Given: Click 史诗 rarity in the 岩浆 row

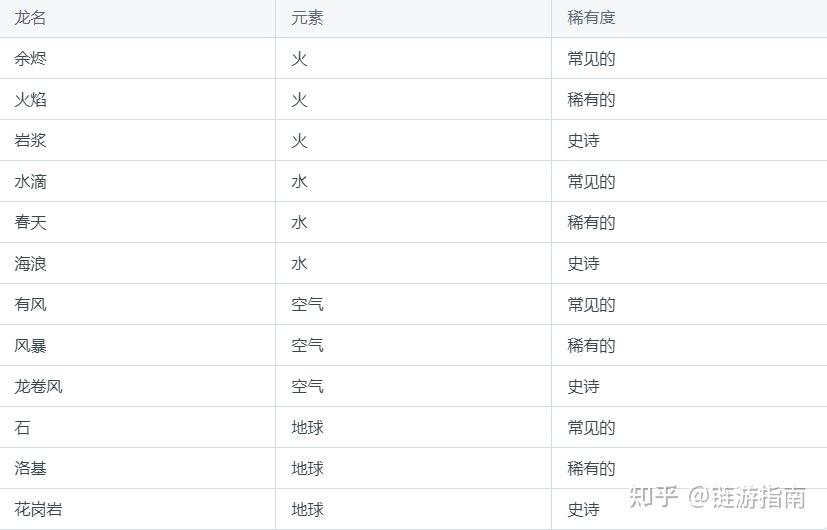Looking at the screenshot, I should 583,140.
